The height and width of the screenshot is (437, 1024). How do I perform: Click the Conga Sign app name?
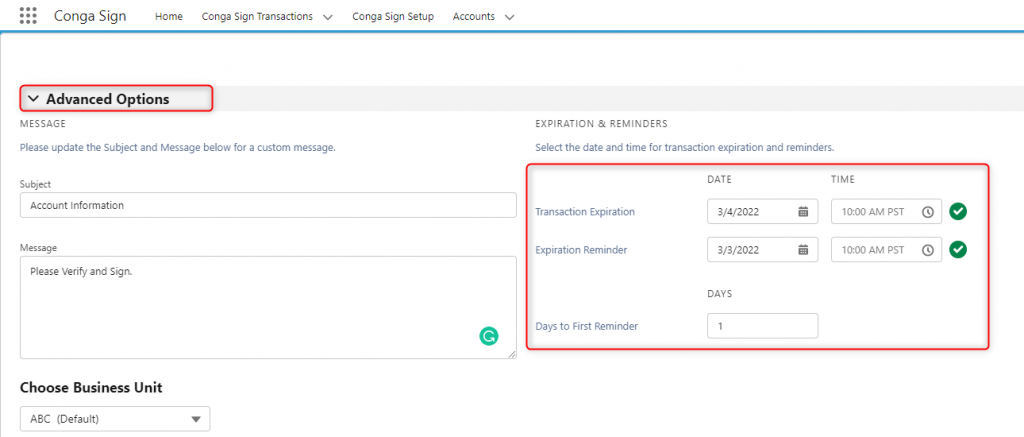coord(90,16)
